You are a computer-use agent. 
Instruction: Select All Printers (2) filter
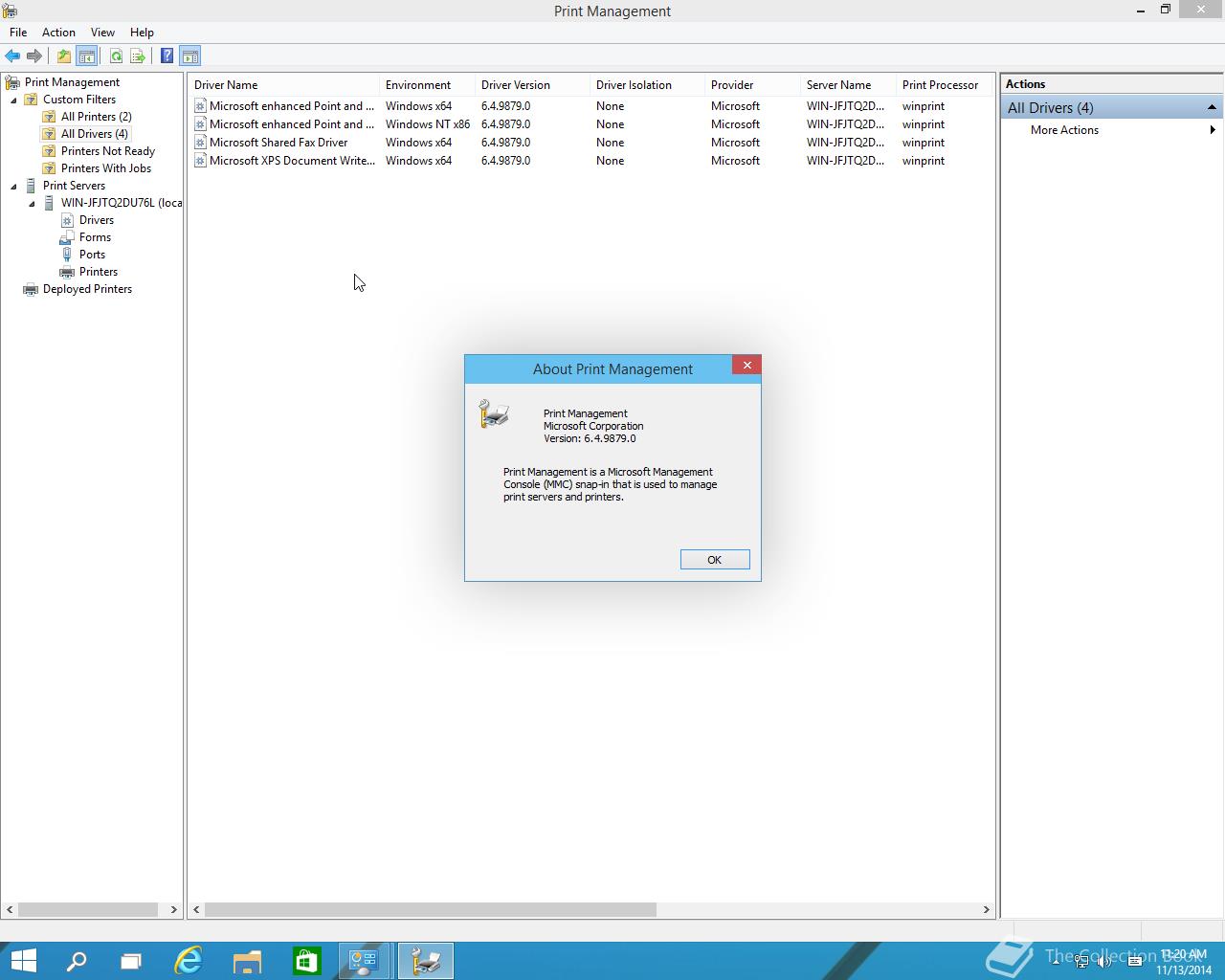click(96, 117)
